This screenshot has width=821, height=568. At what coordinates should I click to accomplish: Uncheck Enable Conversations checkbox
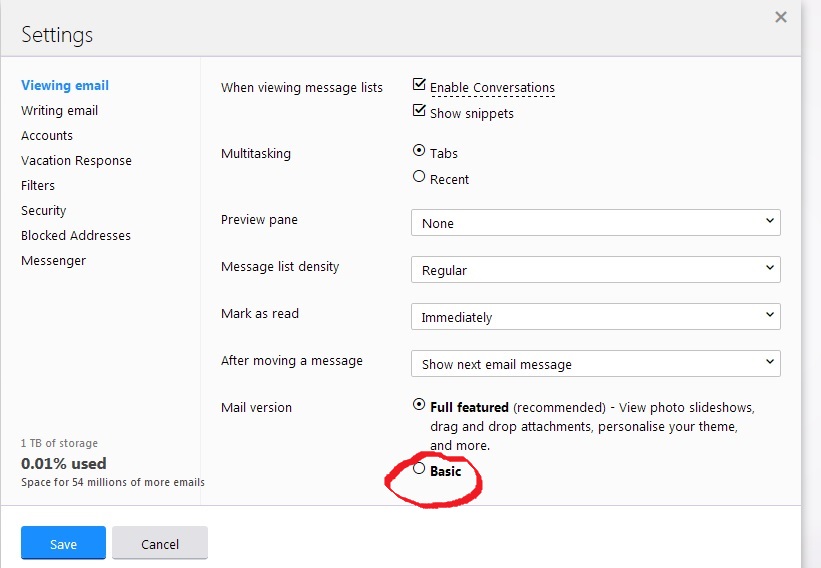point(419,86)
